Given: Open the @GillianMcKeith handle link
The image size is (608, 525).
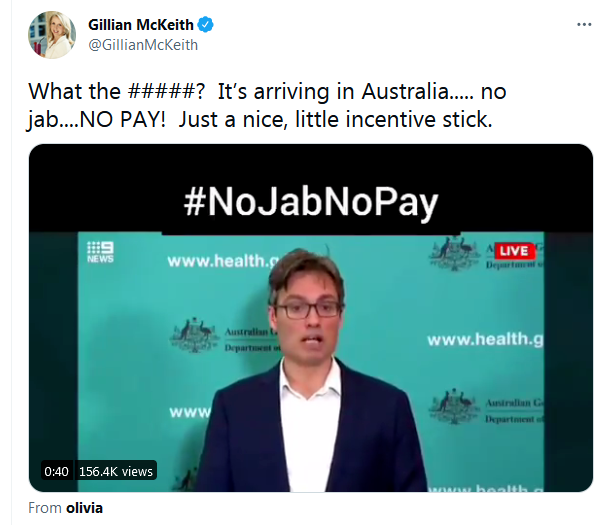Looking at the screenshot, I should pos(143,45).
